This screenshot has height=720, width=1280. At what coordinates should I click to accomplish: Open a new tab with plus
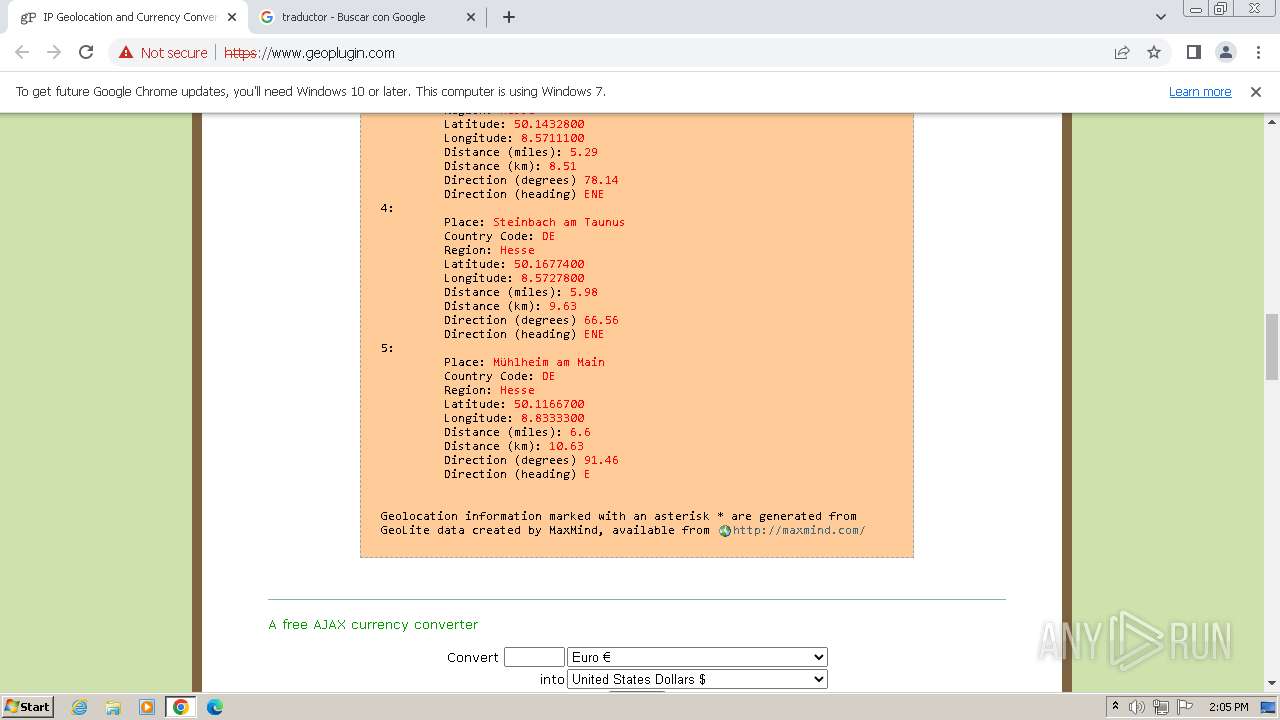(x=508, y=17)
